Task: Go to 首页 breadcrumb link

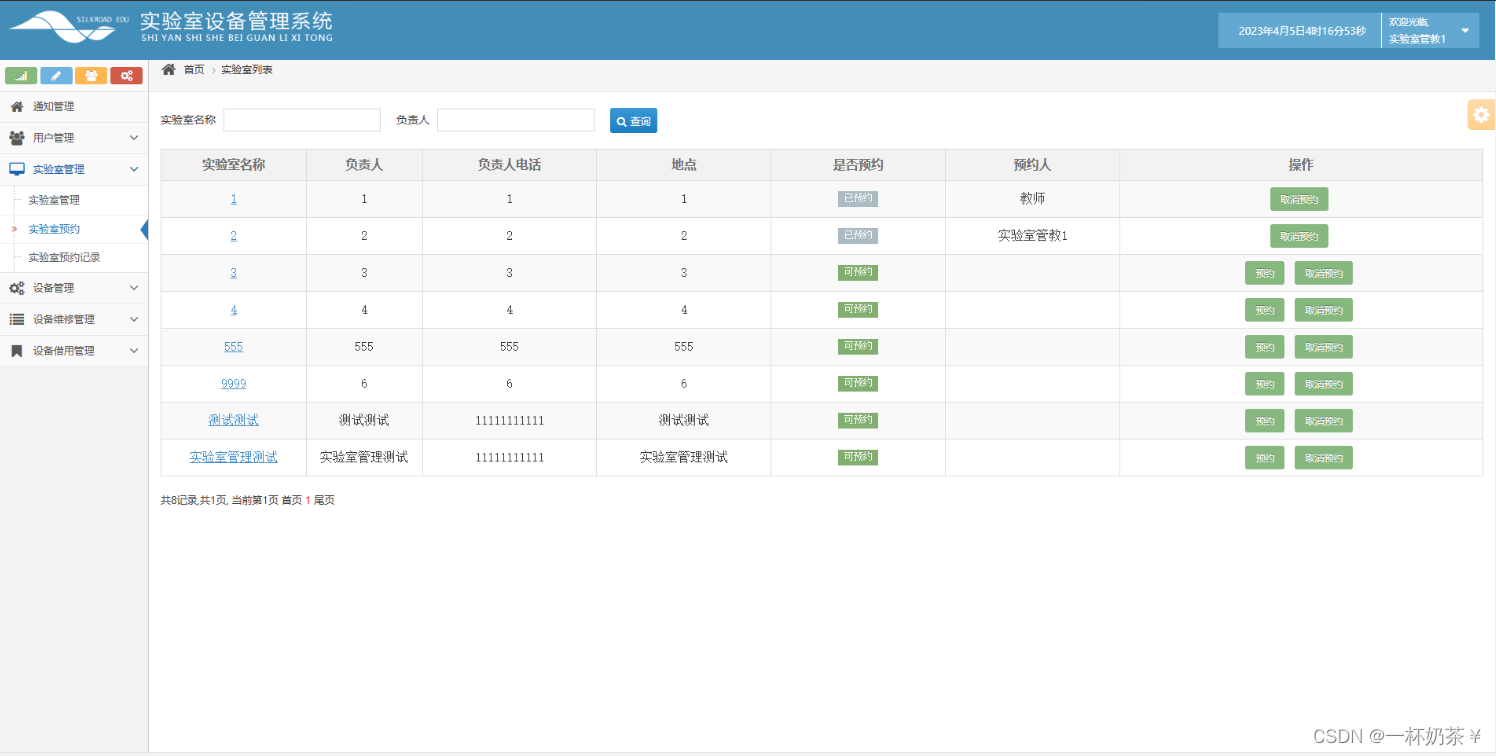Action: point(194,69)
